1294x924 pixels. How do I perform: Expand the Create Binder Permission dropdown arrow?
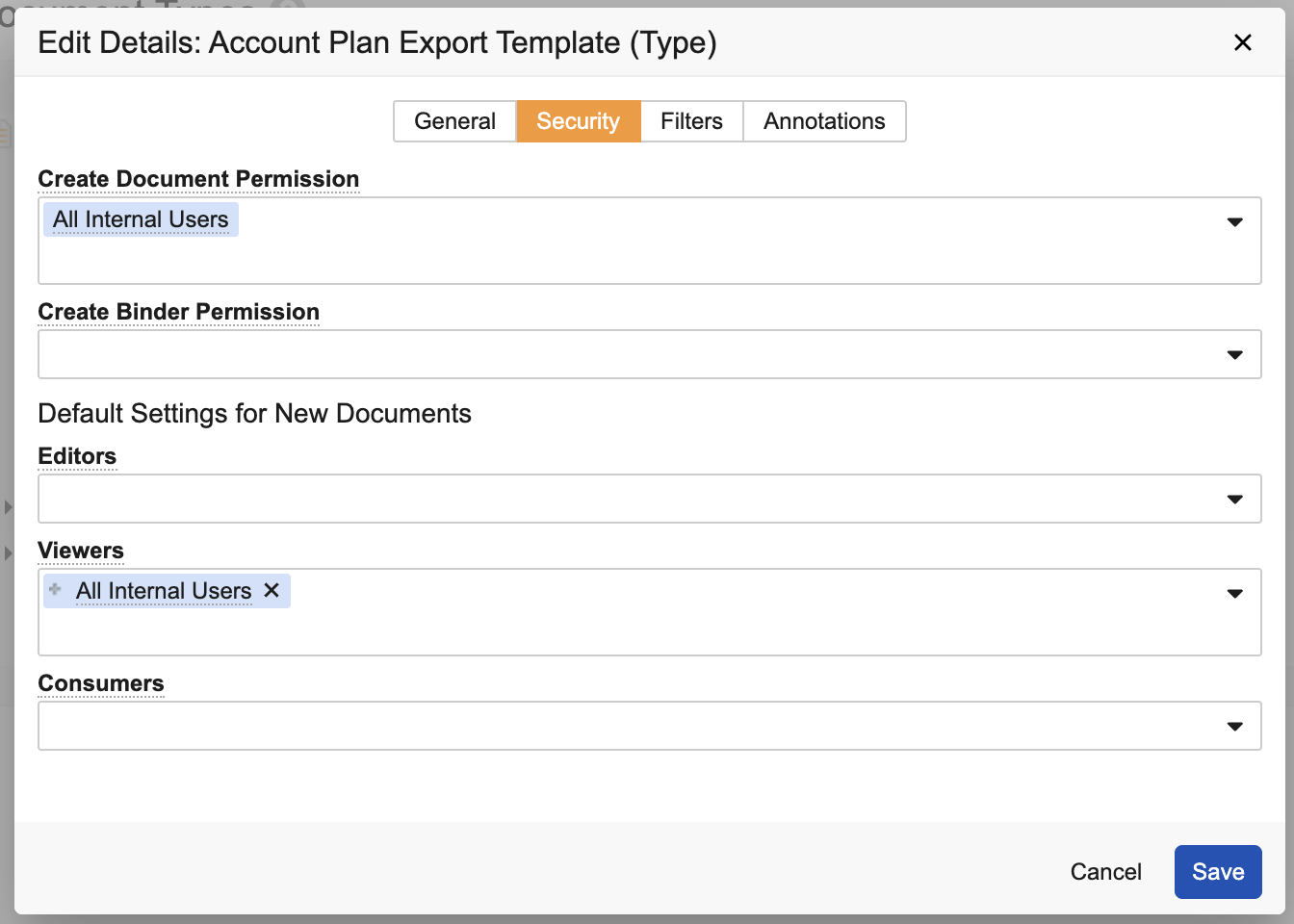click(x=1234, y=355)
